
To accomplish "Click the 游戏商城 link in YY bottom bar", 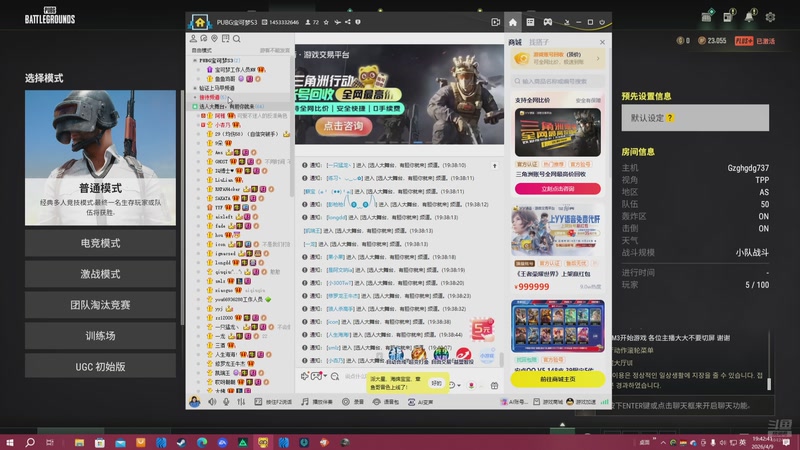I will [548, 402].
